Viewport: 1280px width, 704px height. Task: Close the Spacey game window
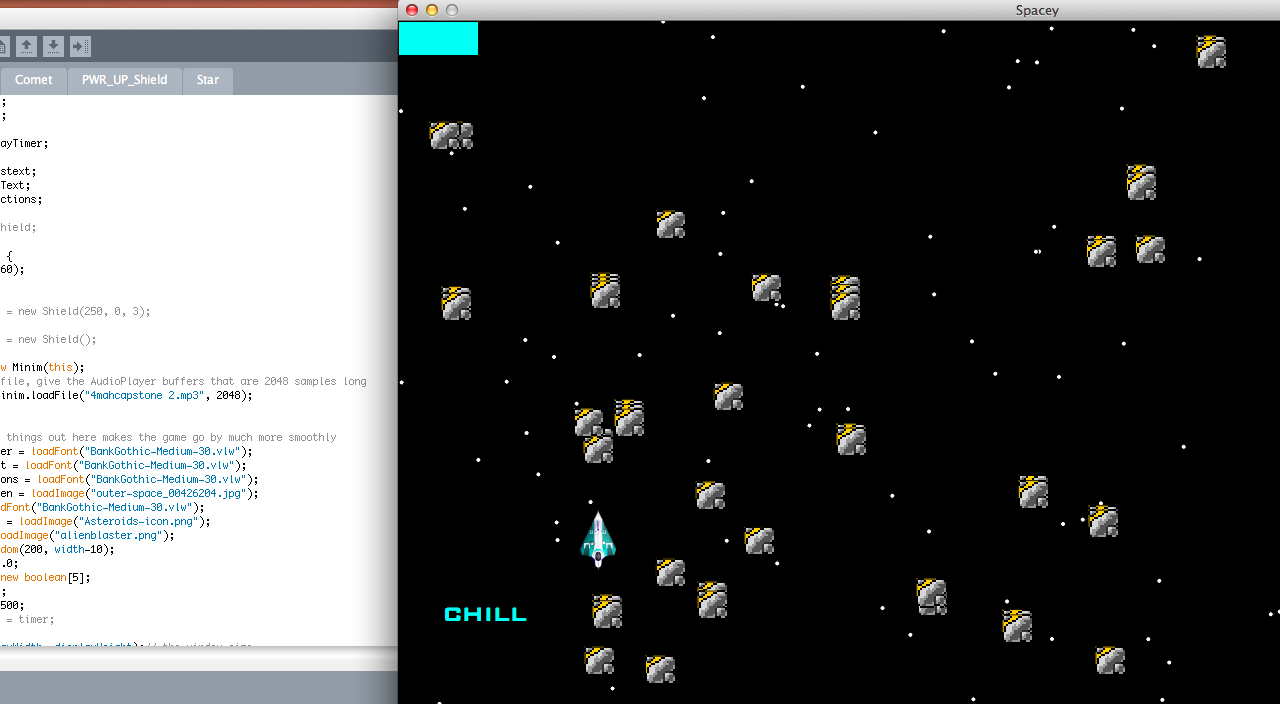pyautogui.click(x=412, y=10)
